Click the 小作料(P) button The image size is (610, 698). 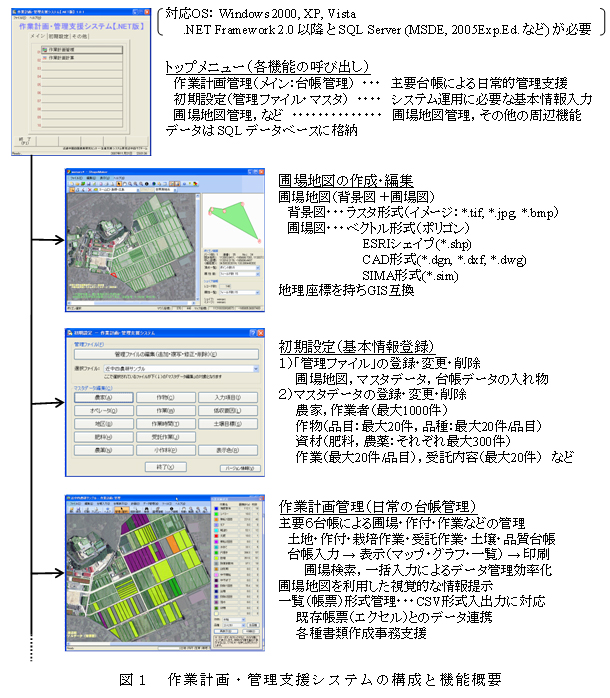point(166,450)
